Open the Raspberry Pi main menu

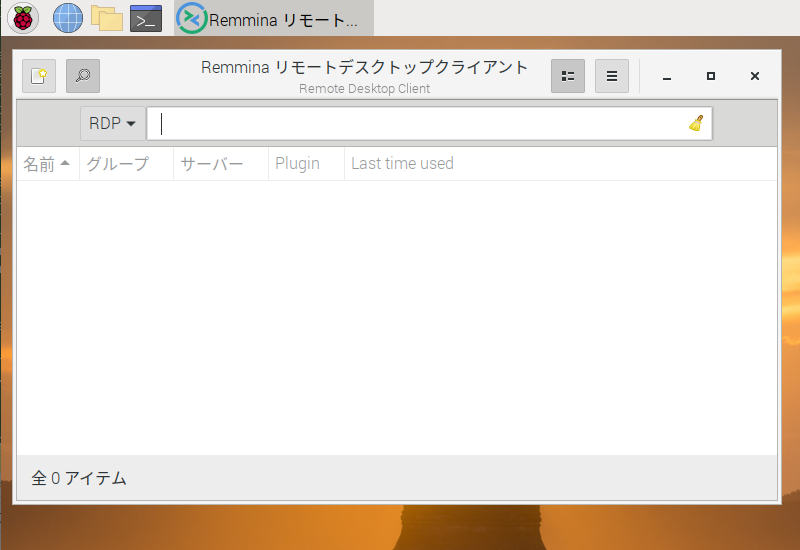tap(23, 18)
